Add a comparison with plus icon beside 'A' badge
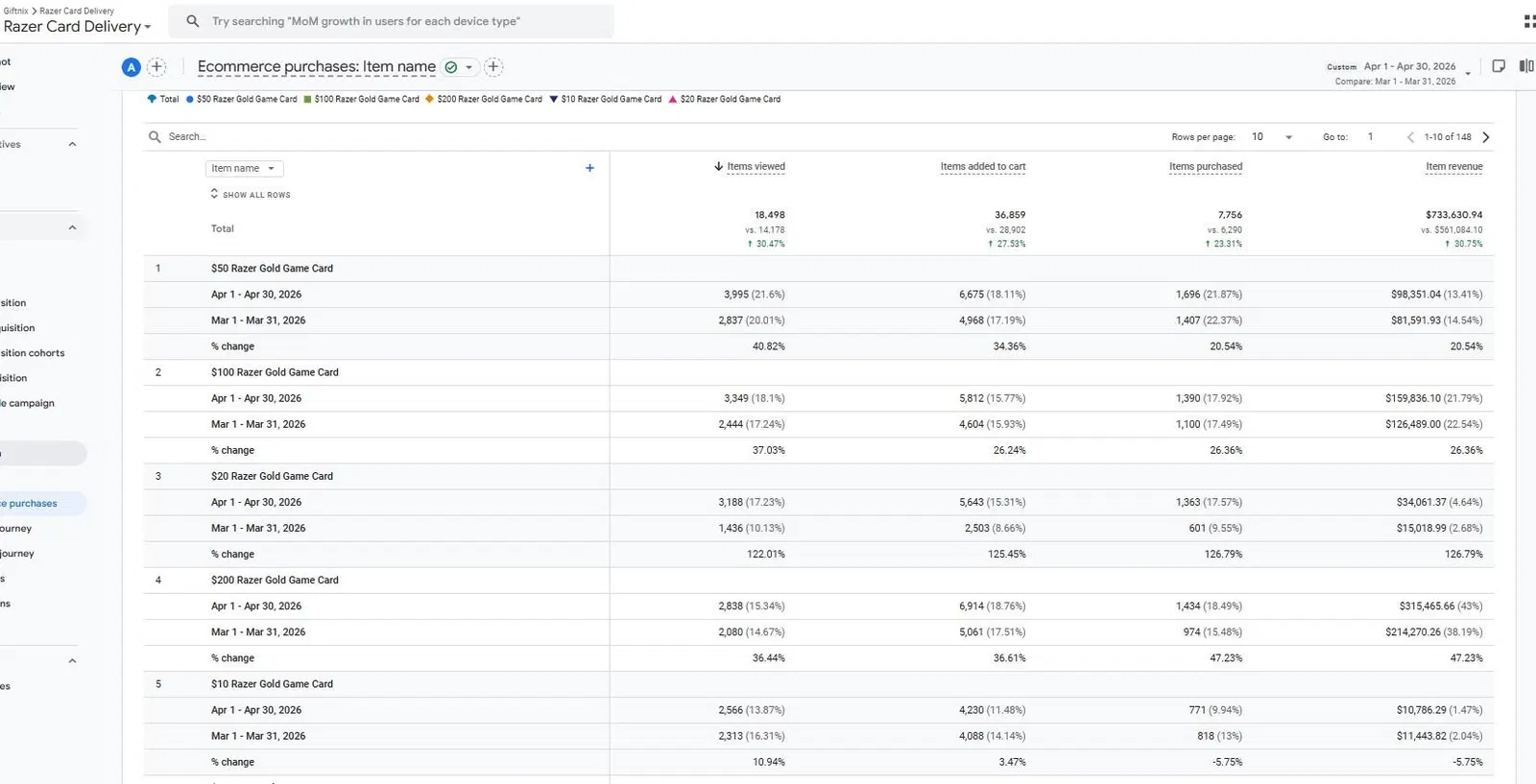 [156, 67]
